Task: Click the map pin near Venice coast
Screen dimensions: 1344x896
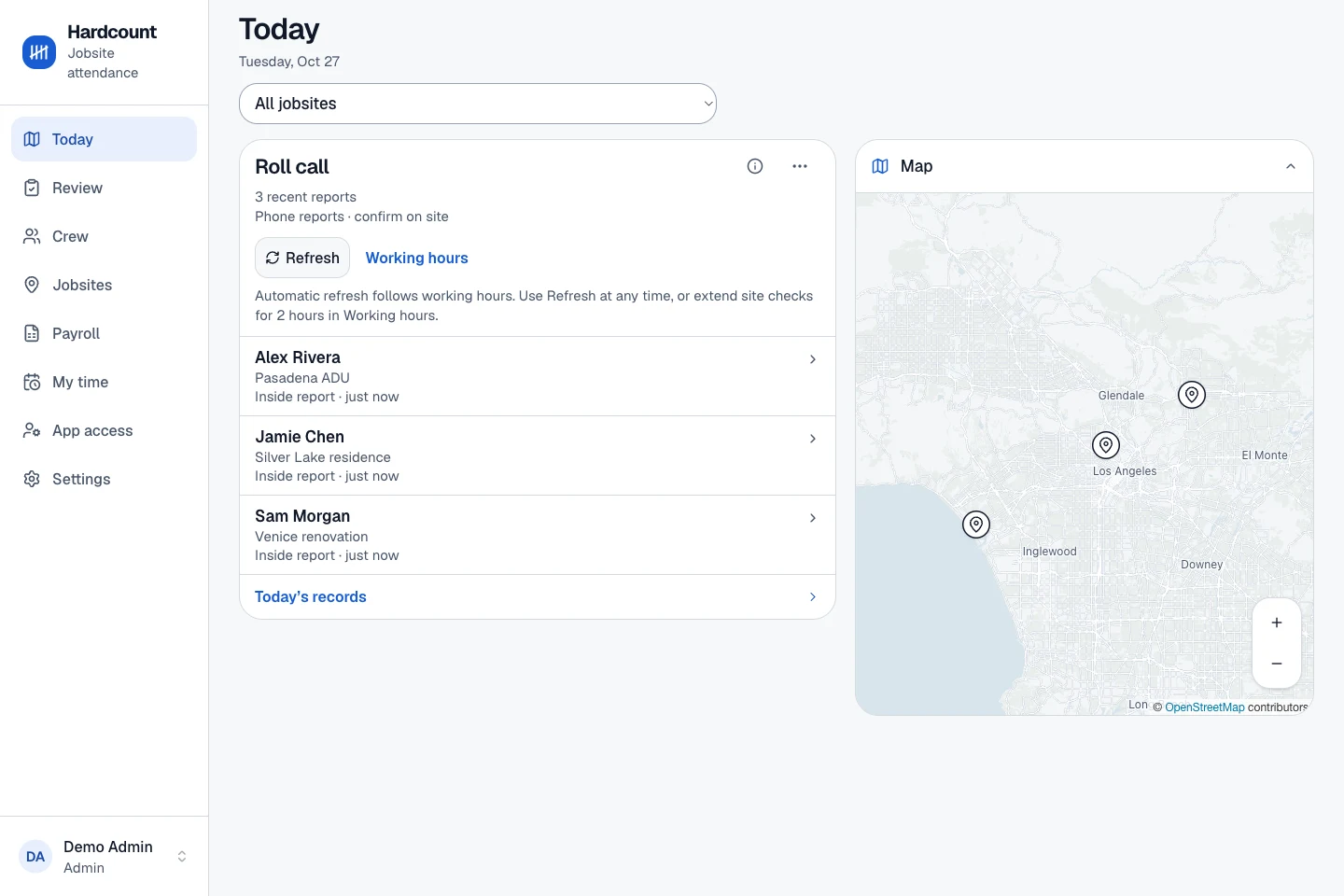Action: (x=976, y=525)
